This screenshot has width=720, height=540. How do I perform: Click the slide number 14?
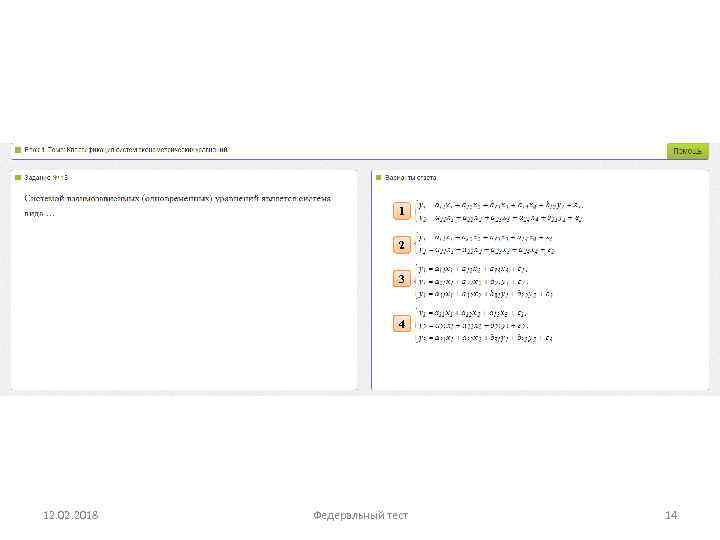tap(671, 515)
